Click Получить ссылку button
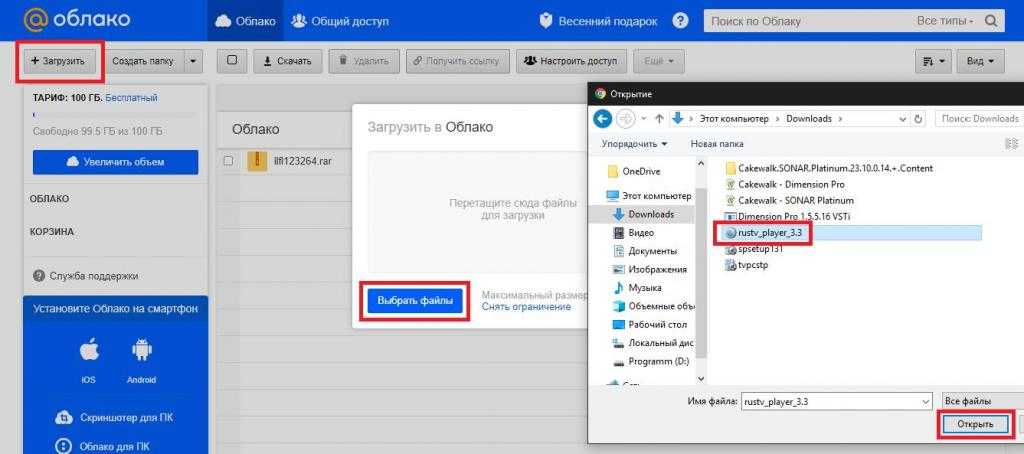The height and width of the screenshot is (454, 1024). [x=456, y=61]
